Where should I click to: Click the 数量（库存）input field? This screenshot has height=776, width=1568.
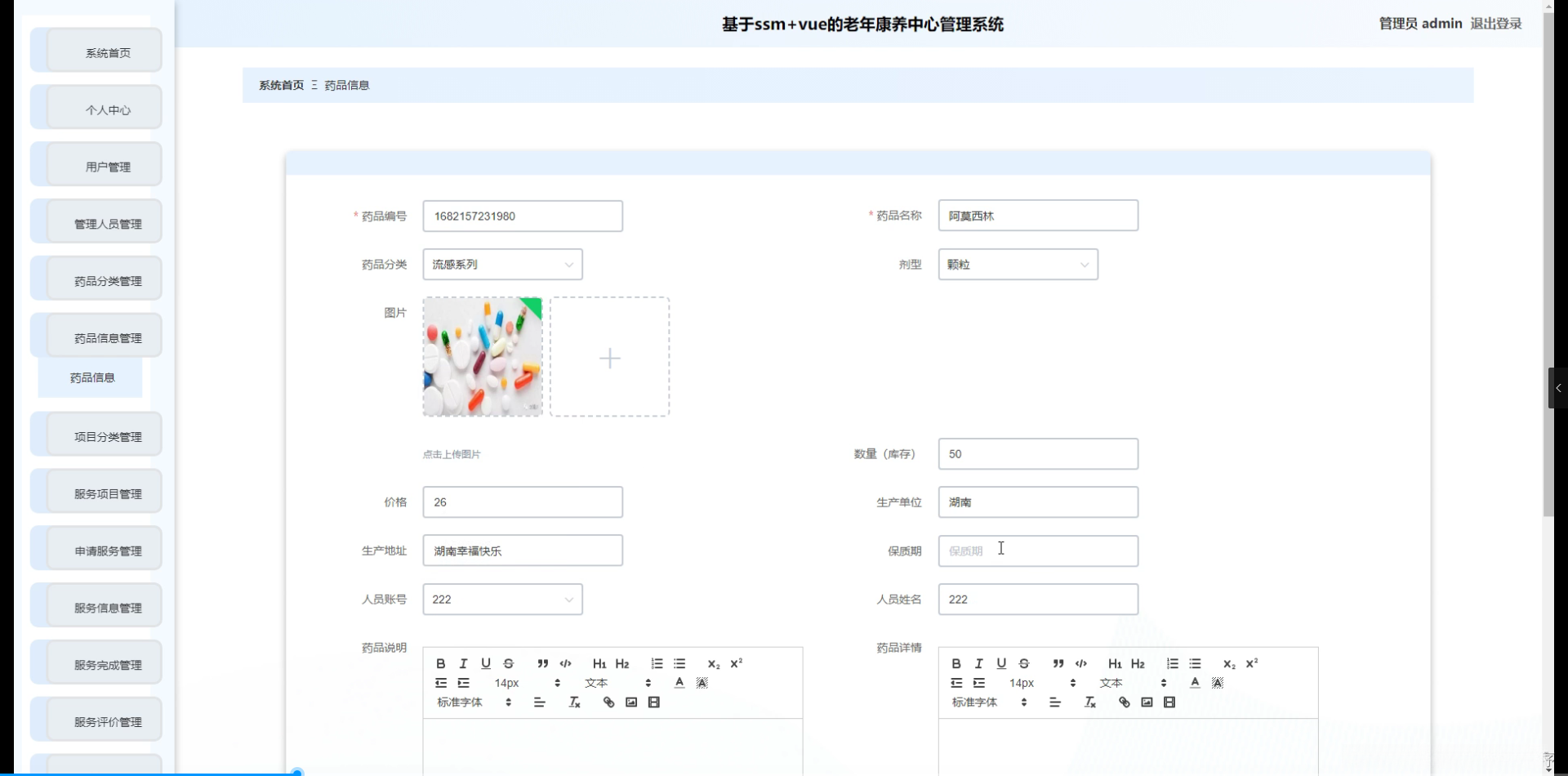[1038, 454]
